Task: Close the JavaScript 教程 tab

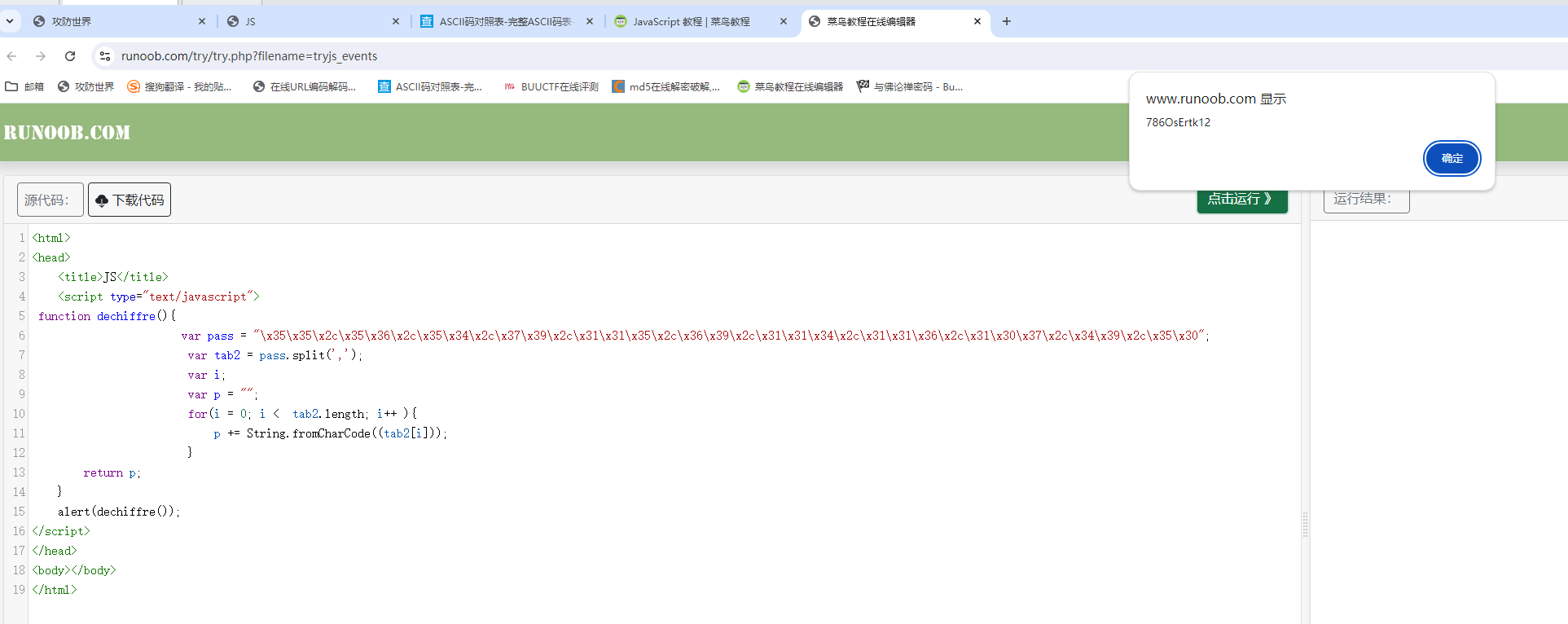Action: 784,21
